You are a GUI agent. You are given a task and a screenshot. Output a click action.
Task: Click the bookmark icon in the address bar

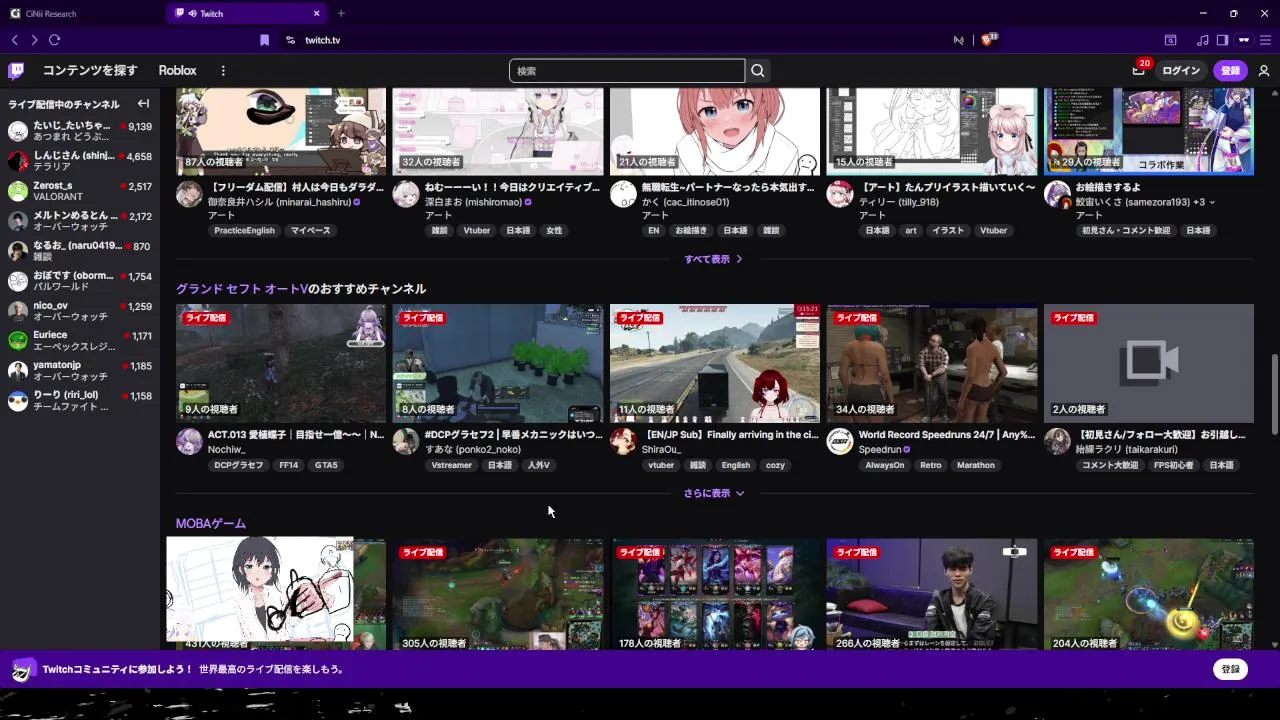(x=264, y=40)
